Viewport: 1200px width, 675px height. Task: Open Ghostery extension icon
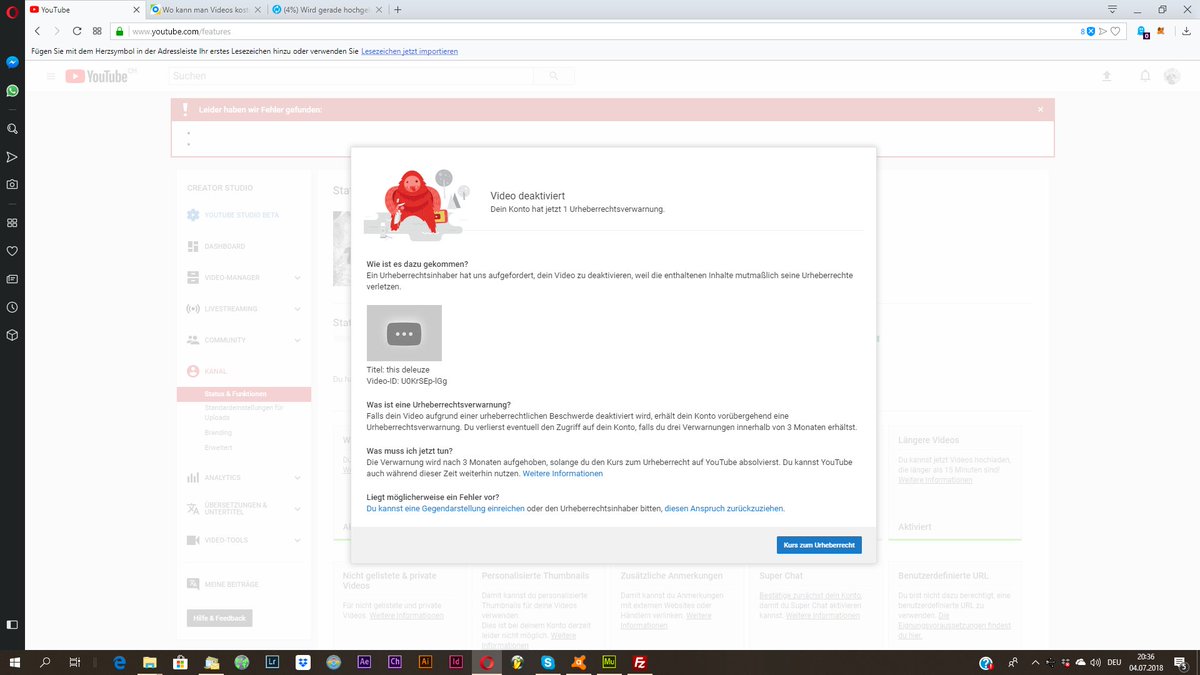tap(1143, 31)
